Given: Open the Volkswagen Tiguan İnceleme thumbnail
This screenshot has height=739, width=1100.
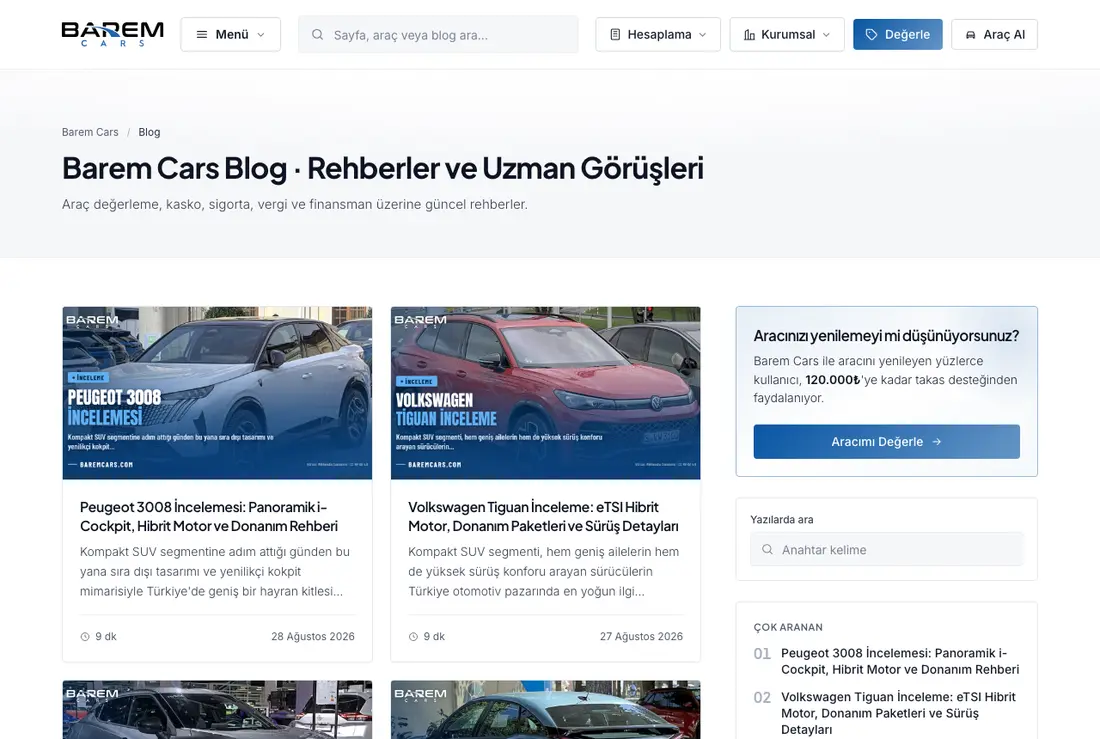Looking at the screenshot, I should coord(546,393).
